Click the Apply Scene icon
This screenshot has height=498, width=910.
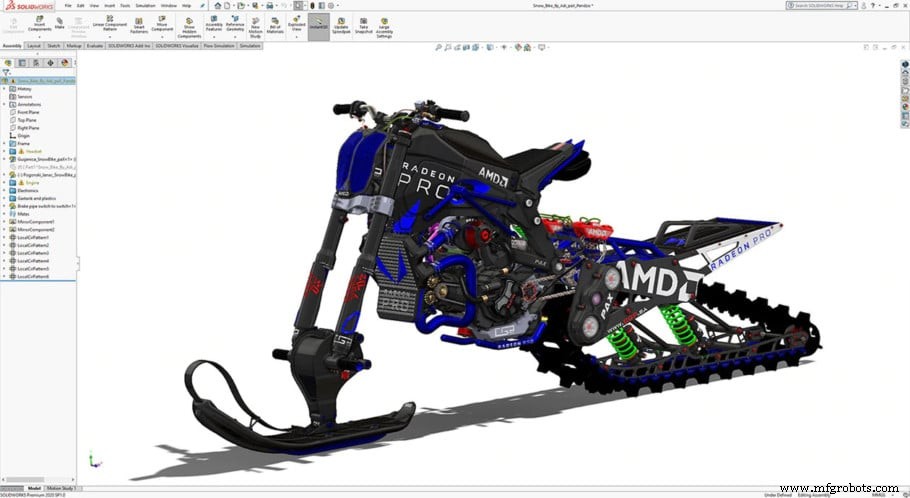527,47
